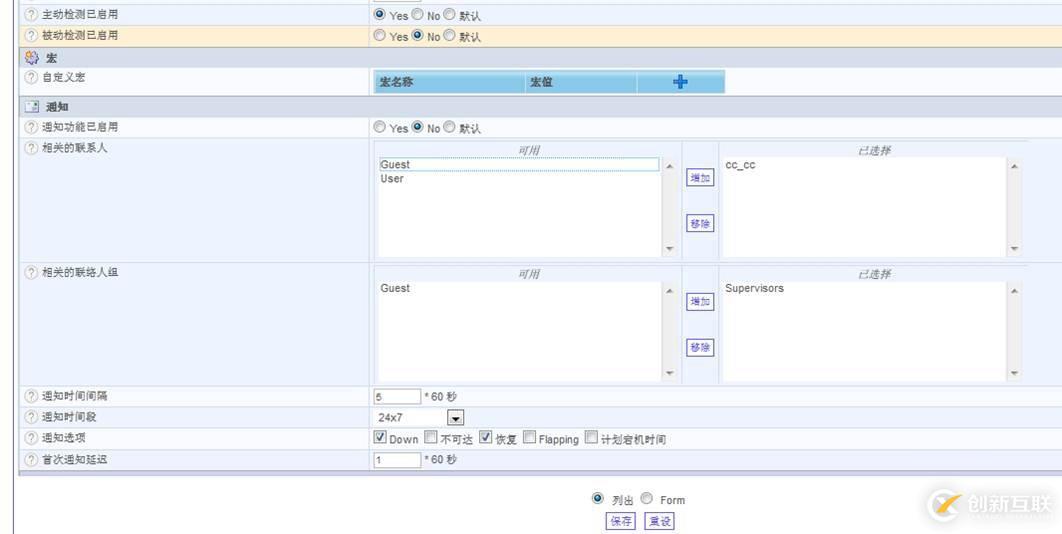Toggle the 恢复 notification checkbox
The image size is (1062, 534).
(x=486, y=437)
